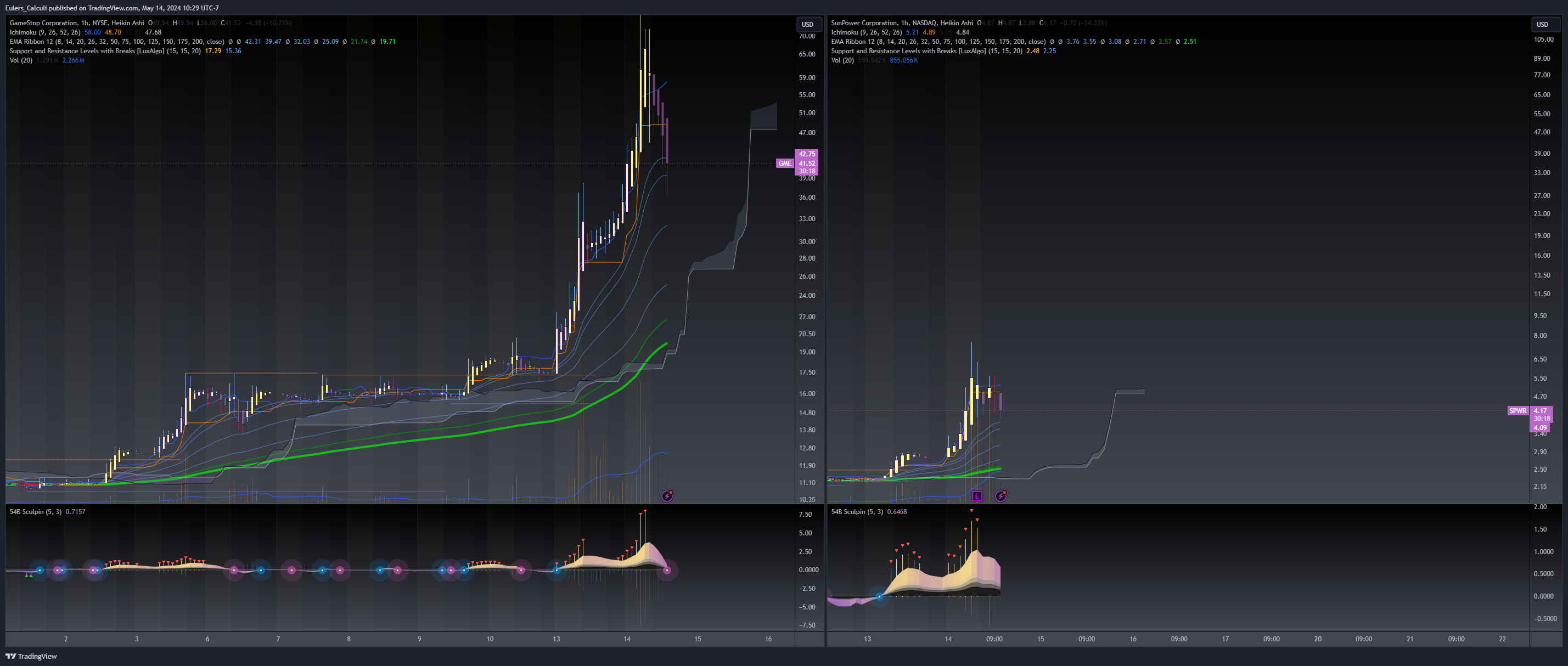Click the 19.71 EMA value on GameStop chart
1568x666 pixels.
click(x=387, y=41)
